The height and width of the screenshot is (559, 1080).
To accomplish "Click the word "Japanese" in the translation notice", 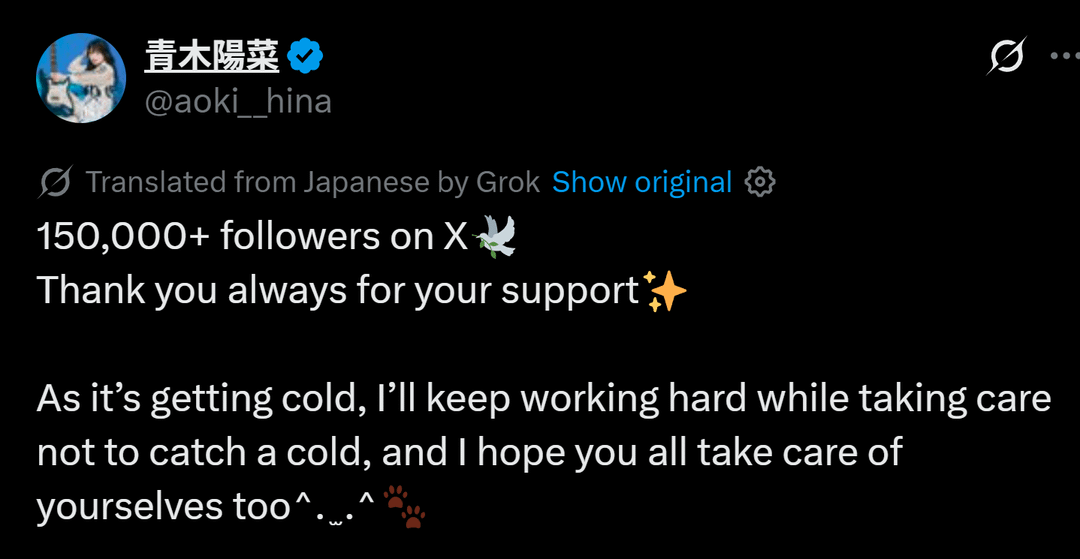I will click(366, 182).
